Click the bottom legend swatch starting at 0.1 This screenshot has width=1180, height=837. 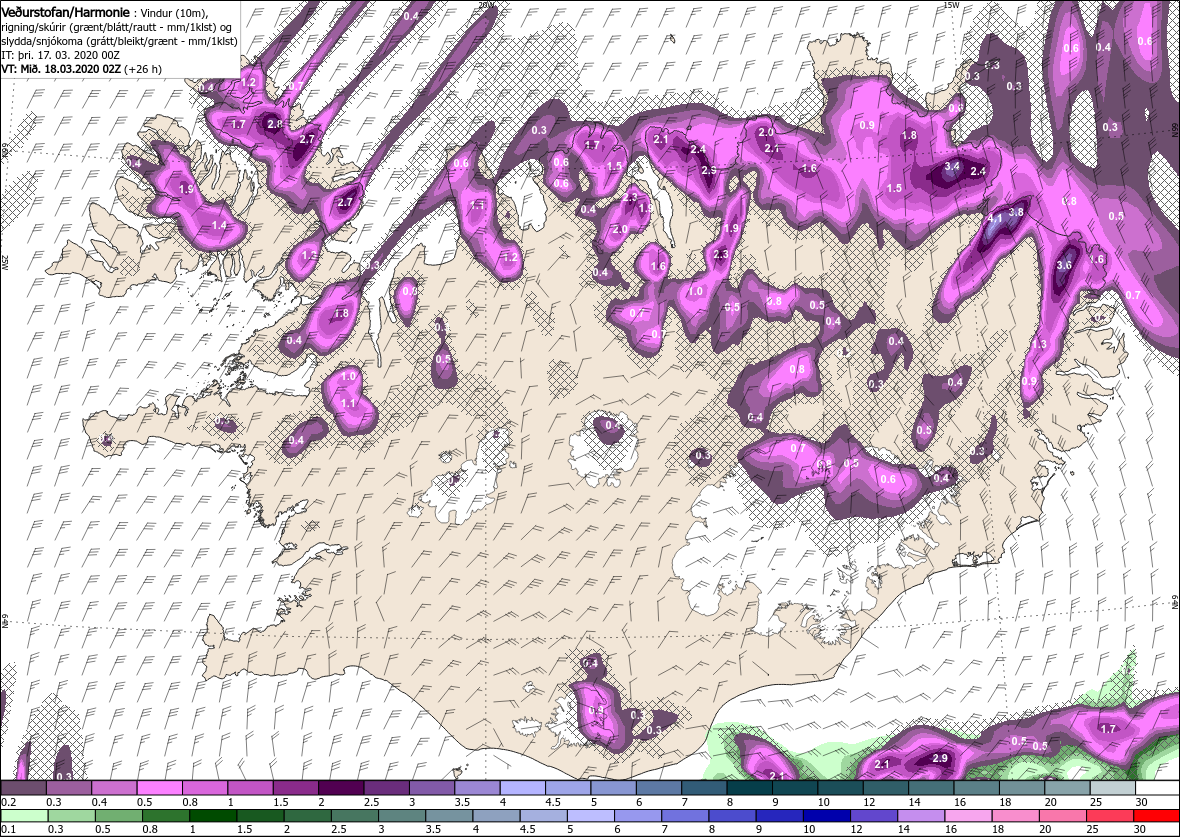pyautogui.click(x=25, y=816)
